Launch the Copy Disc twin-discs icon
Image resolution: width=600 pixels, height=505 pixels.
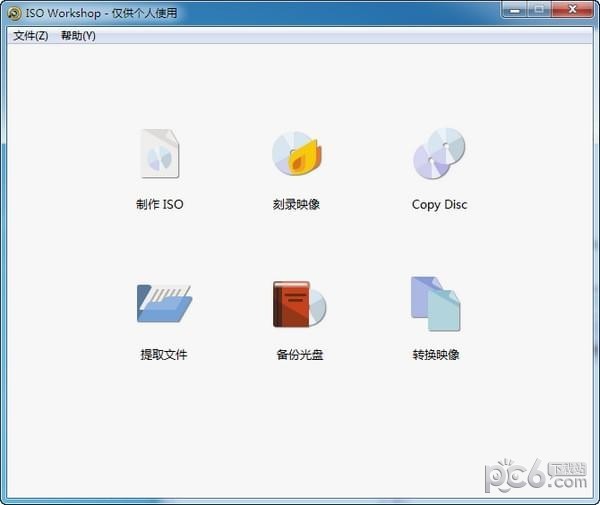(439, 153)
